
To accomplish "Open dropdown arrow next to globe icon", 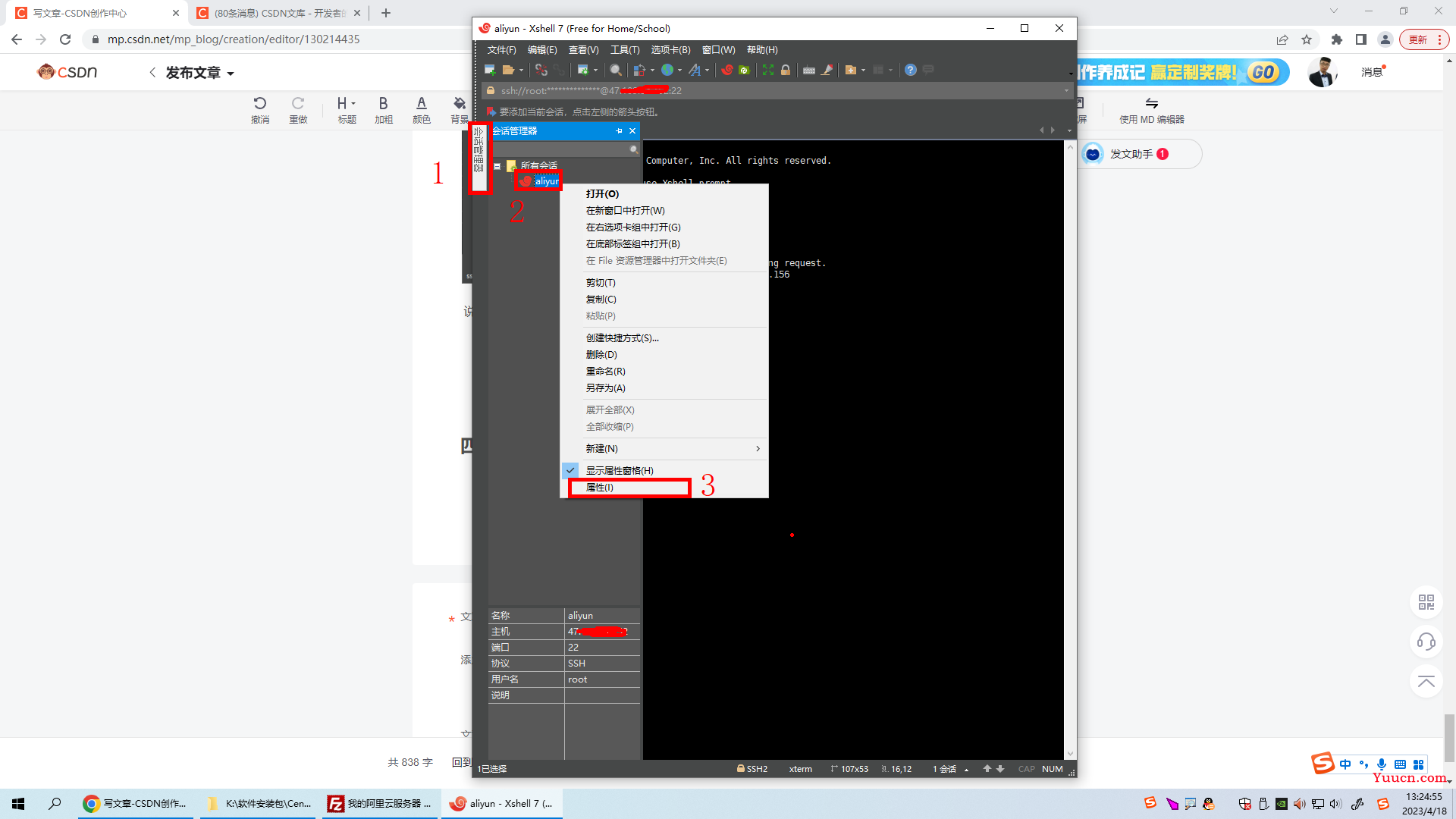I will coord(679,70).
